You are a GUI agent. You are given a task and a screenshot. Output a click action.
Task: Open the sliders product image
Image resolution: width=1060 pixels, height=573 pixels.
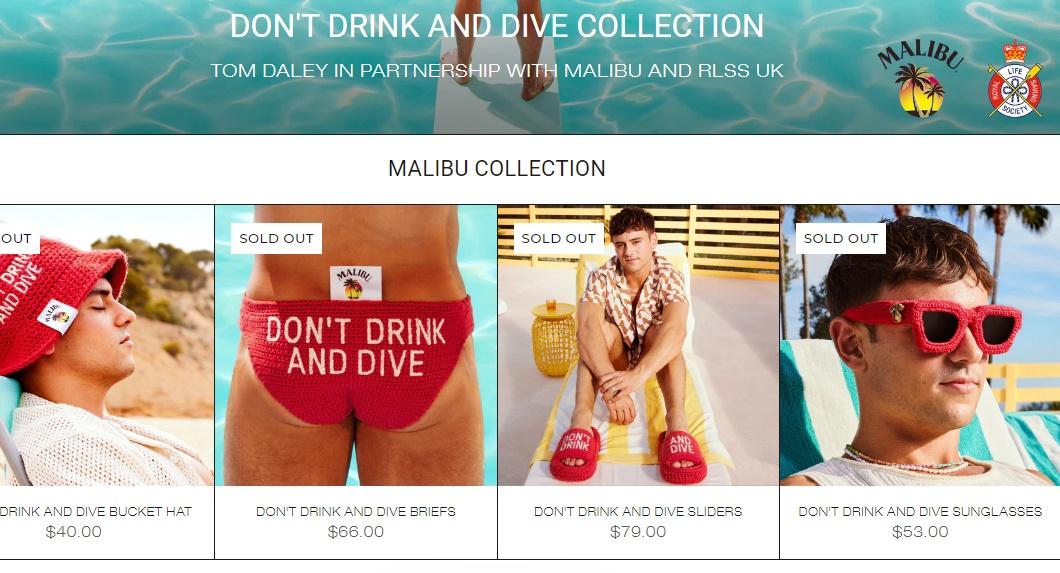[x=638, y=345]
